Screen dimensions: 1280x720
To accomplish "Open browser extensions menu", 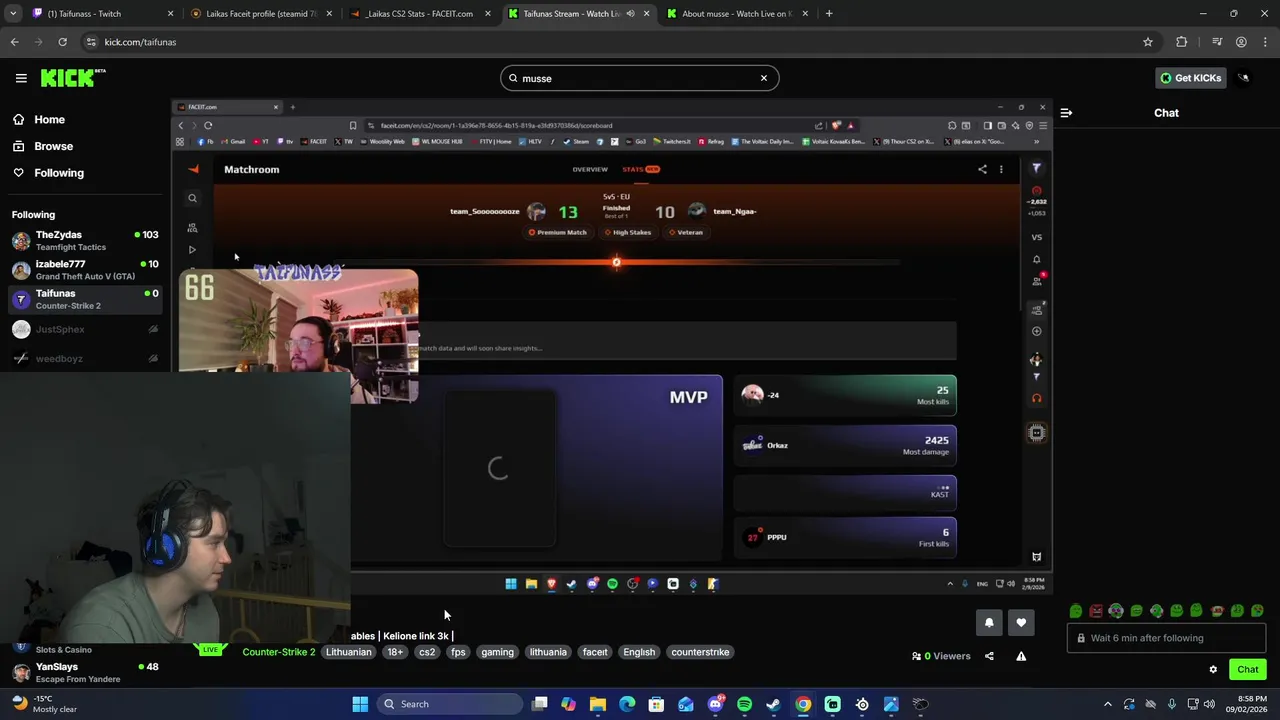I will click(1182, 42).
